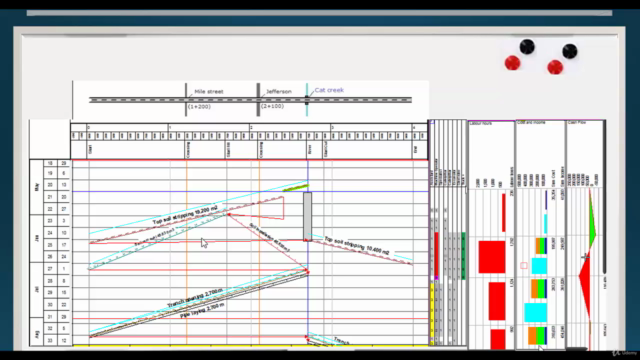
Task: Click the thin red Labour hours bar at top
Action: tap(504, 213)
